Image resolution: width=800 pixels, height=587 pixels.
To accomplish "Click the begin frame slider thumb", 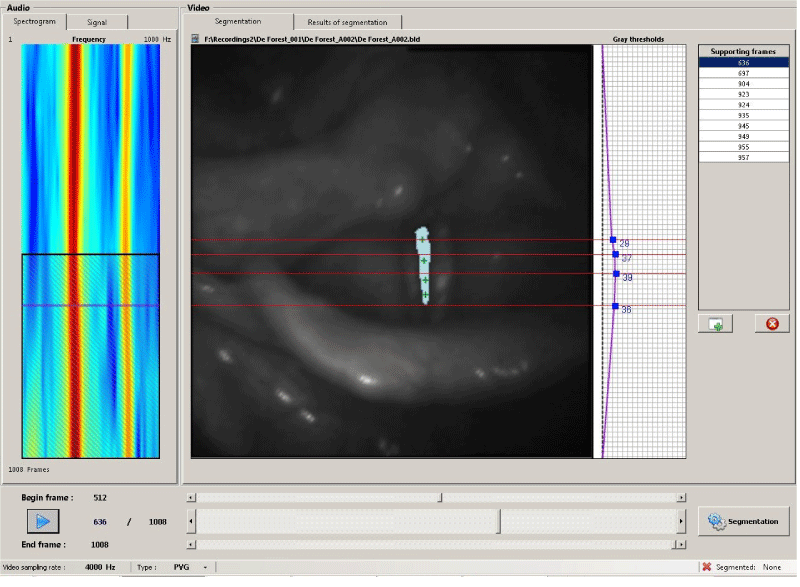I will coord(440,497).
